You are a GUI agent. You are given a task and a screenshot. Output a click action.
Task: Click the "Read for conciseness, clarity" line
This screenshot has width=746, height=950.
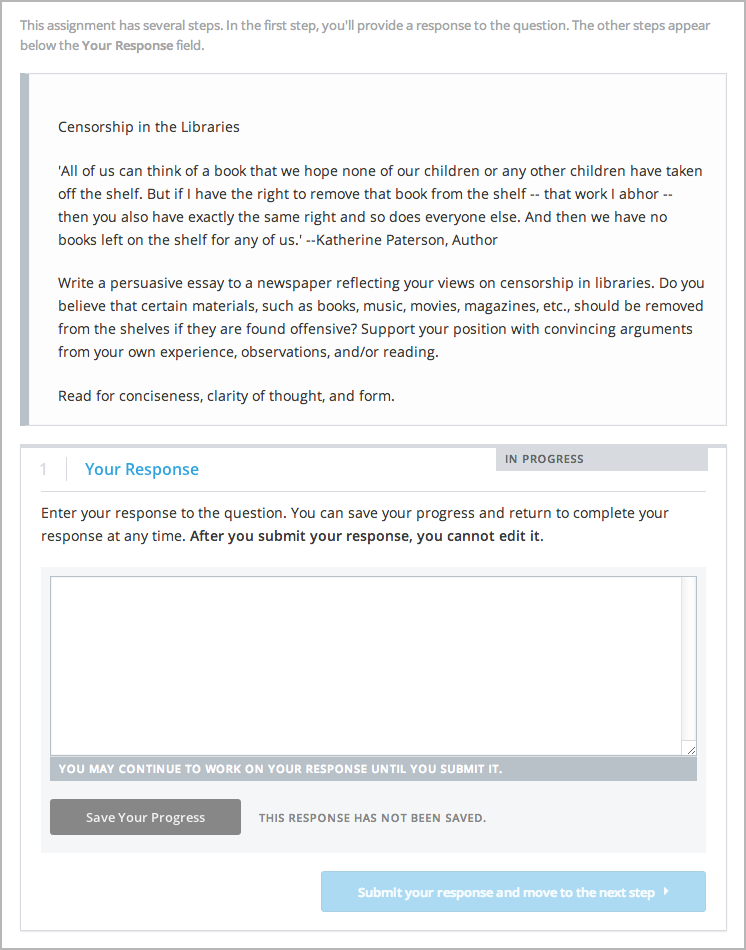point(226,396)
